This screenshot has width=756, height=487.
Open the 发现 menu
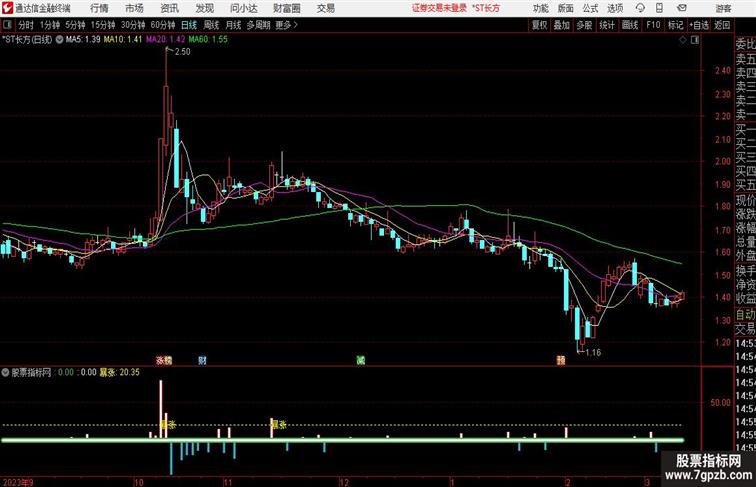click(x=204, y=8)
